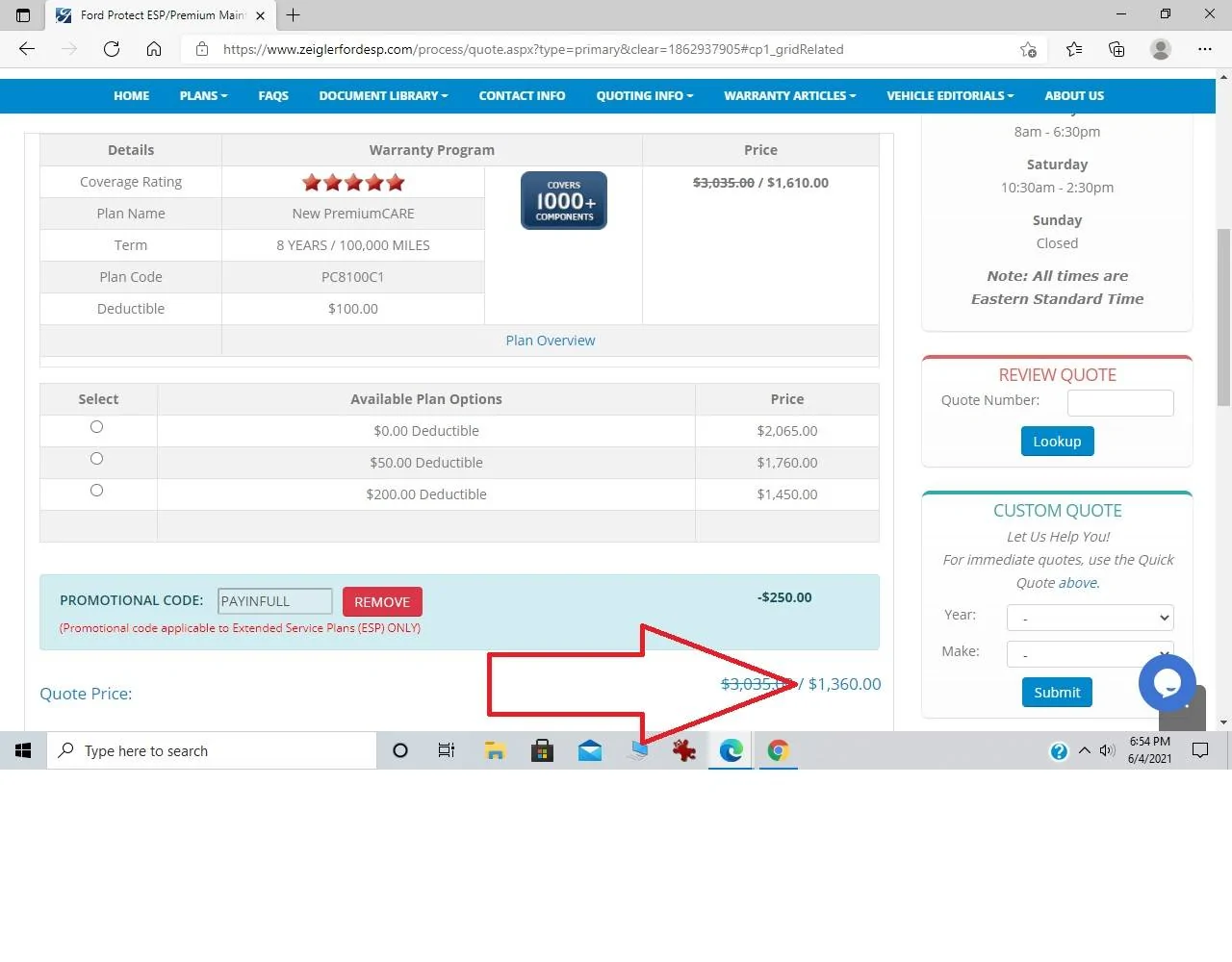Open the taskbar clock showing 6:54 PM

[x=1150, y=750]
